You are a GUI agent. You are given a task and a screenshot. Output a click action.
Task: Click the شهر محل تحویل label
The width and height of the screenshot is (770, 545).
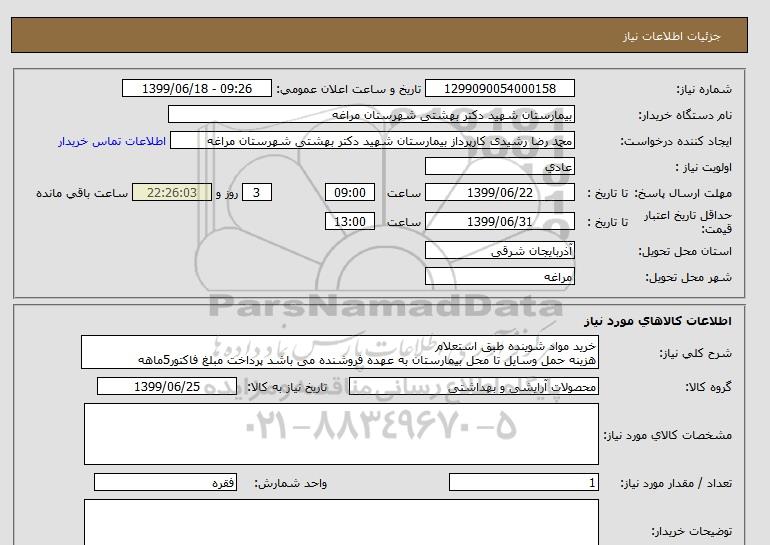tap(688, 277)
